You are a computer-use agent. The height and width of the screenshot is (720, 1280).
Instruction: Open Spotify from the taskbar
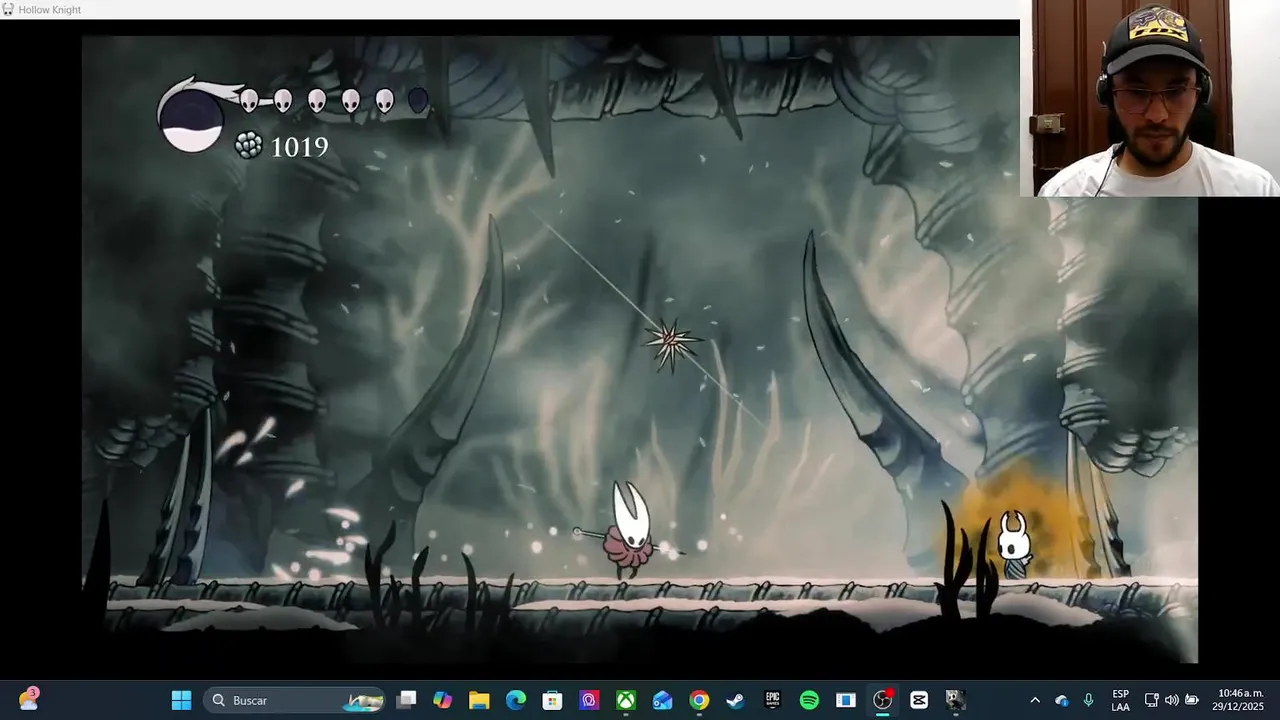[809, 700]
